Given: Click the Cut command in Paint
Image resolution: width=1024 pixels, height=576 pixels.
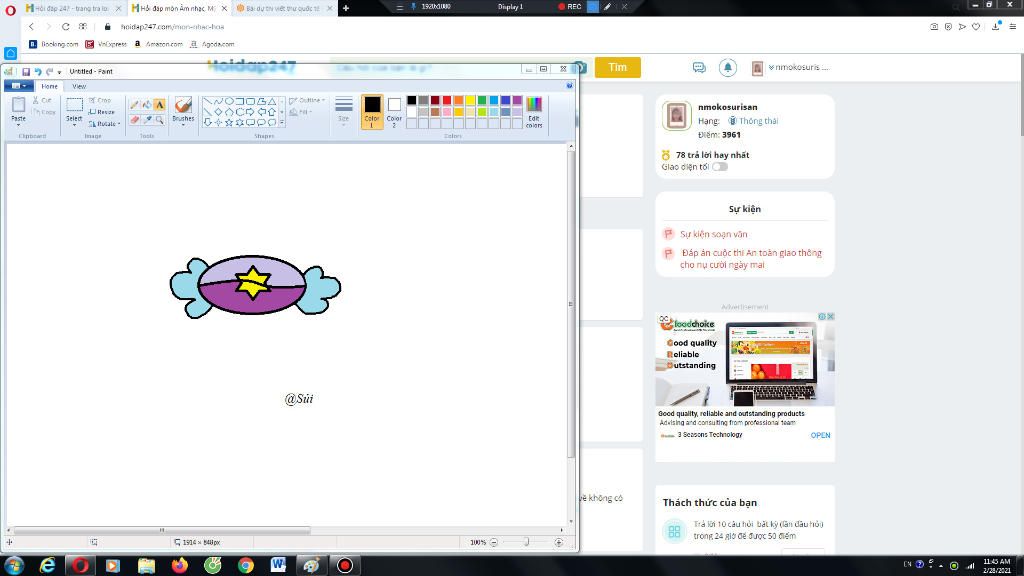Looking at the screenshot, I should pos(42,100).
